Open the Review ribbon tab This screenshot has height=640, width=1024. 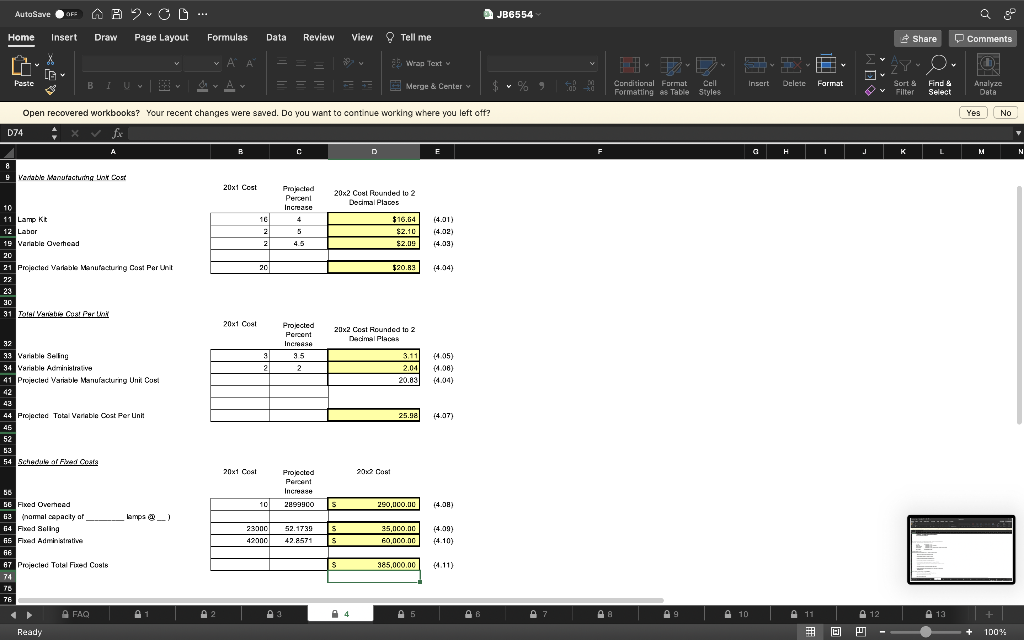coord(318,37)
